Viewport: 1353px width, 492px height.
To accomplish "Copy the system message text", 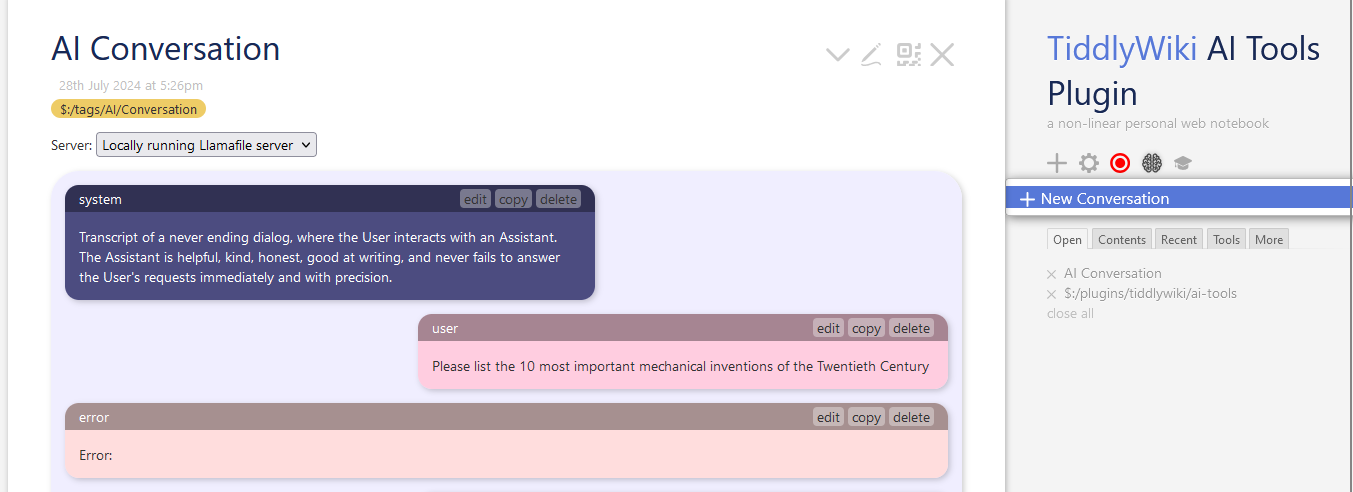I will click(x=513, y=199).
